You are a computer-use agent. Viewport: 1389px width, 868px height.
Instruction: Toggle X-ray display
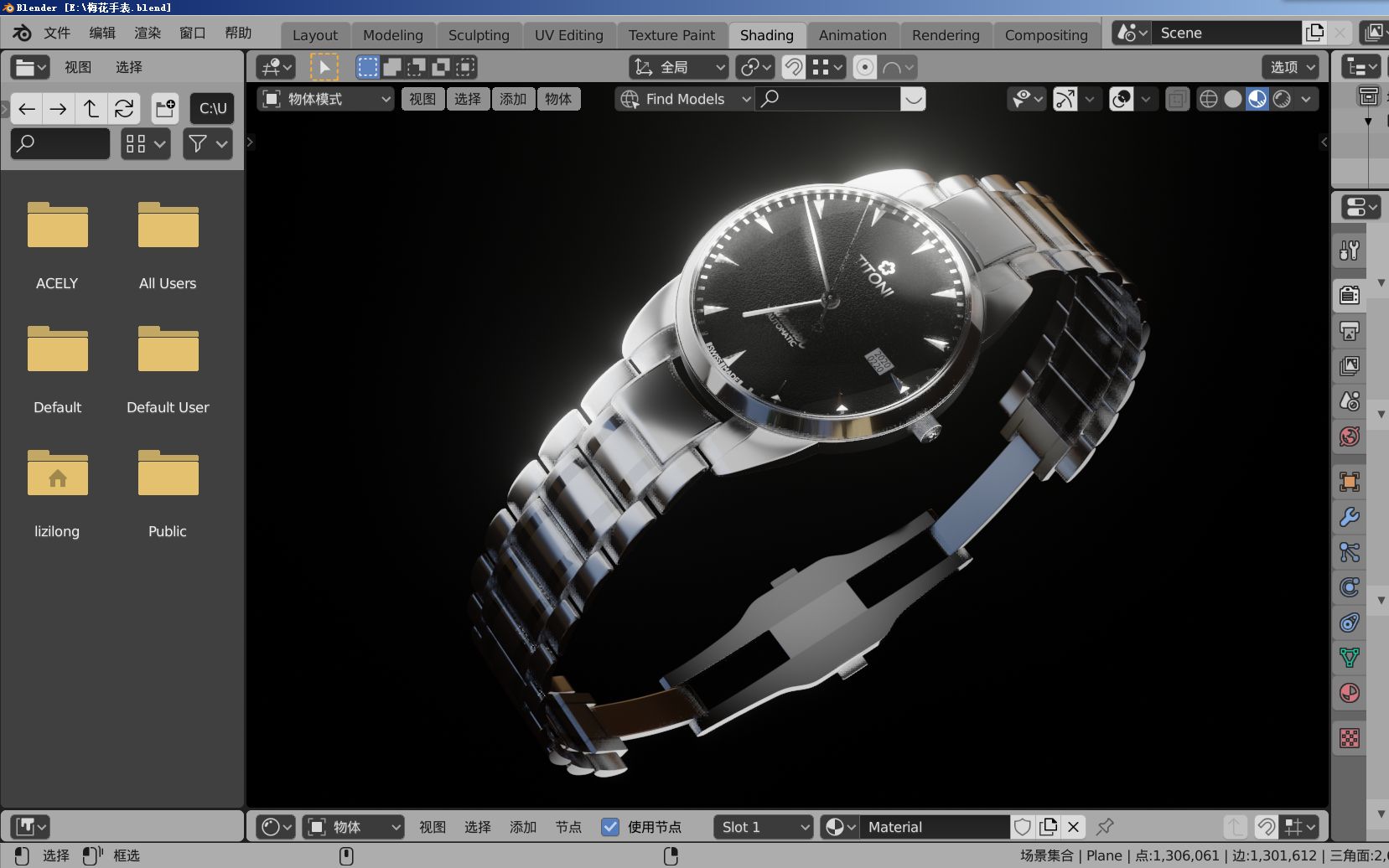coord(1177,99)
